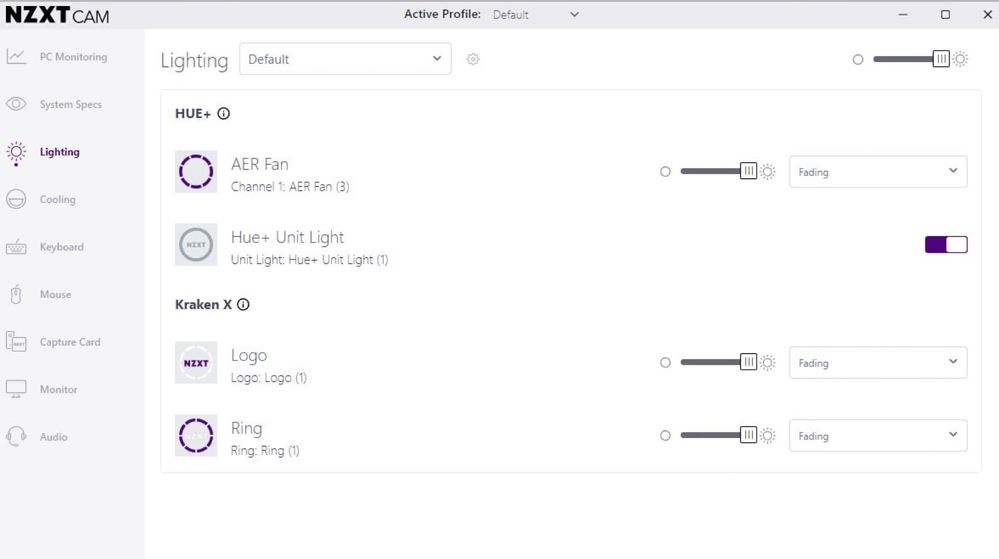Click the HUE+ section heading
The width and height of the screenshot is (999, 559).
coord(193,113)
